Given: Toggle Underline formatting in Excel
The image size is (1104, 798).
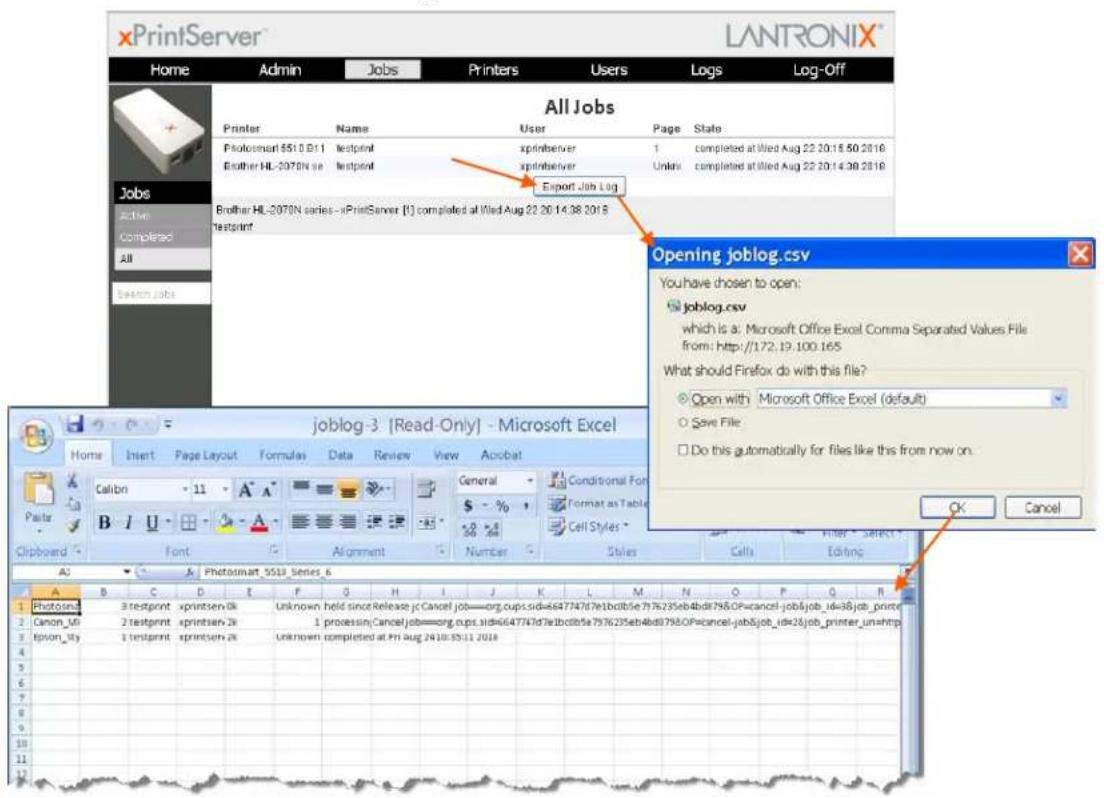Looking at the screenshot, I should click(x=151, y=523).
